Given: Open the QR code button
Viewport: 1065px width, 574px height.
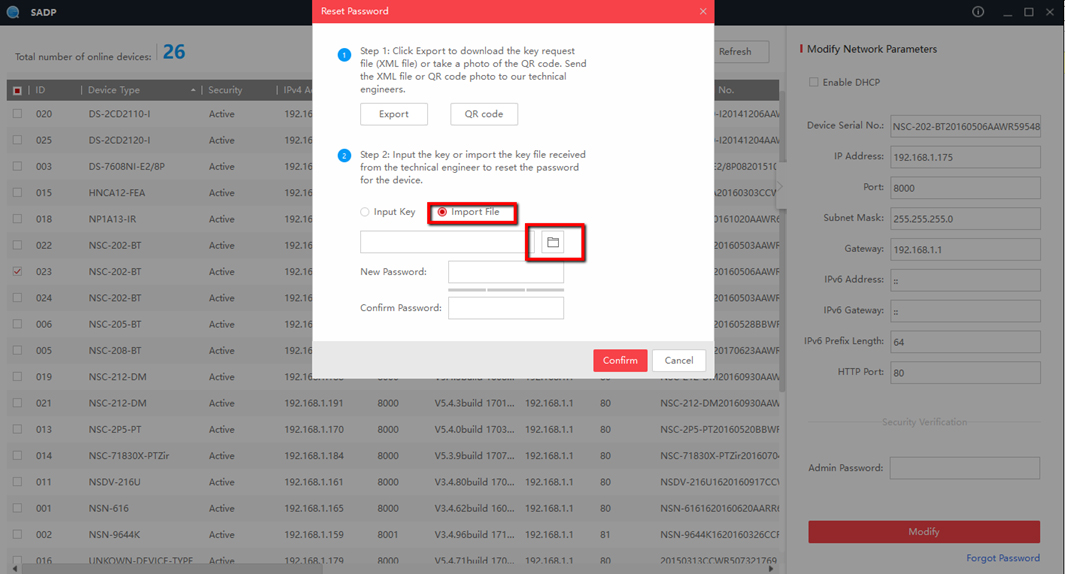Looking at the screenshot, I should pos(484,114).
